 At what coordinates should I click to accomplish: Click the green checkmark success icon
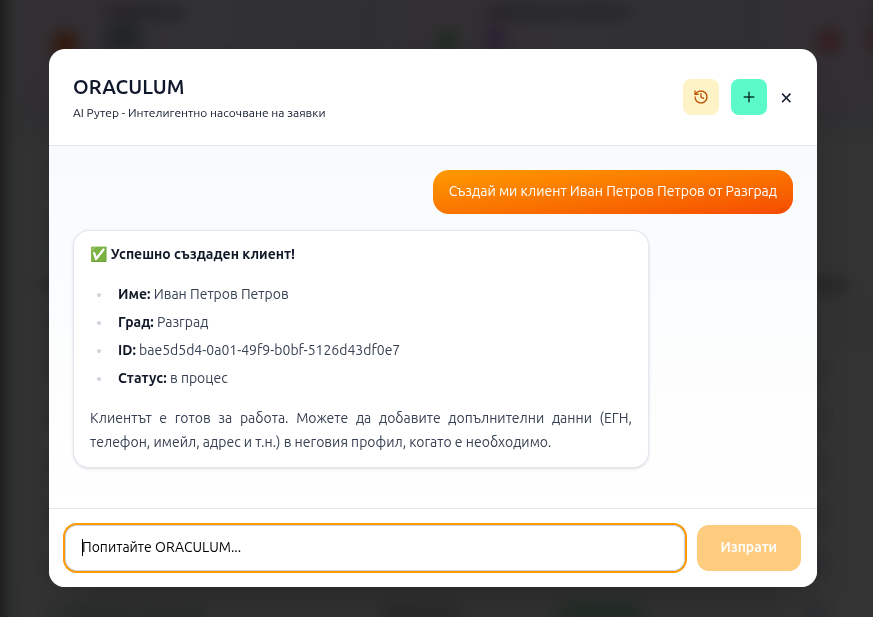(x=97, y=254)
